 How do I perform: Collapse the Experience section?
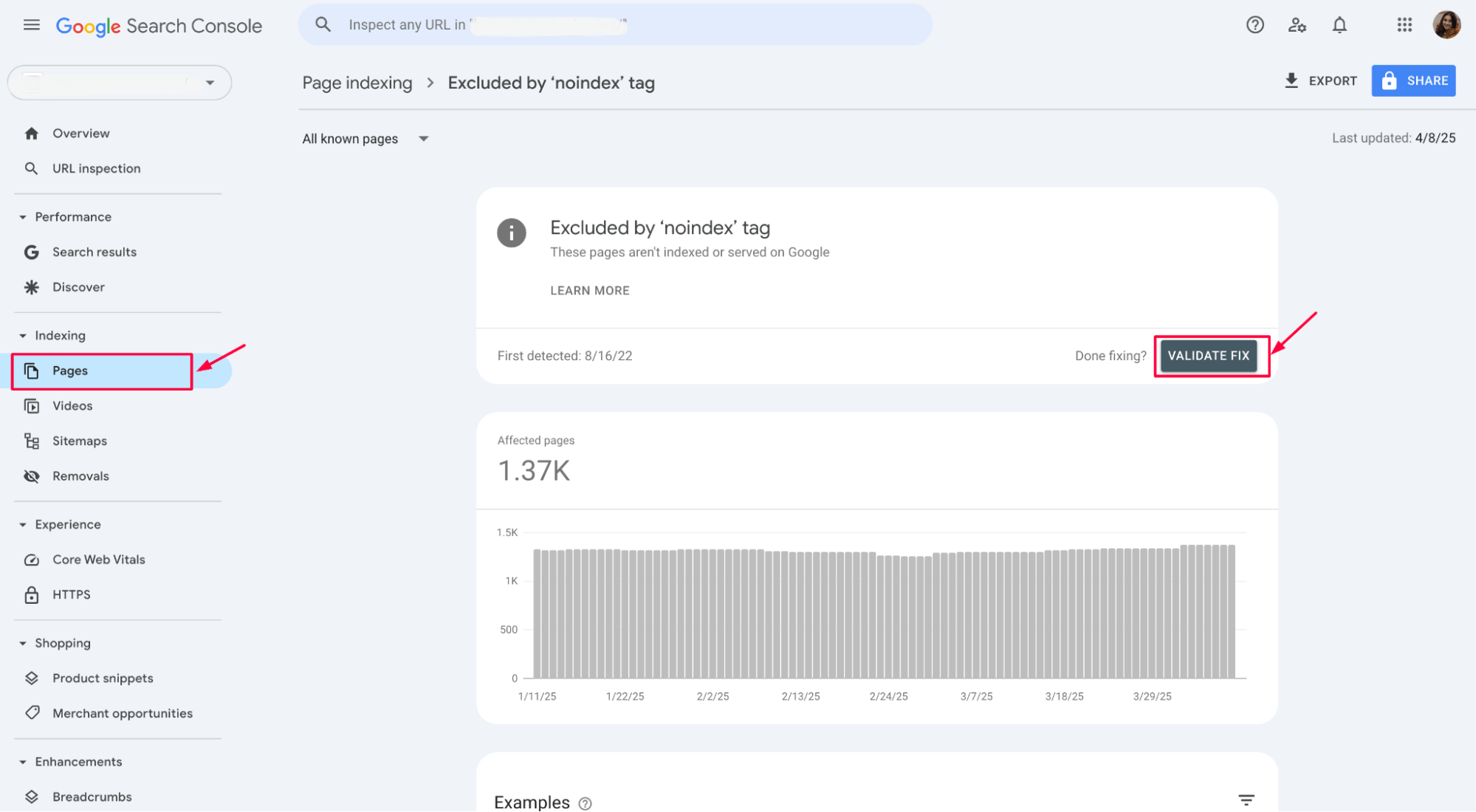tap(23, 525)
